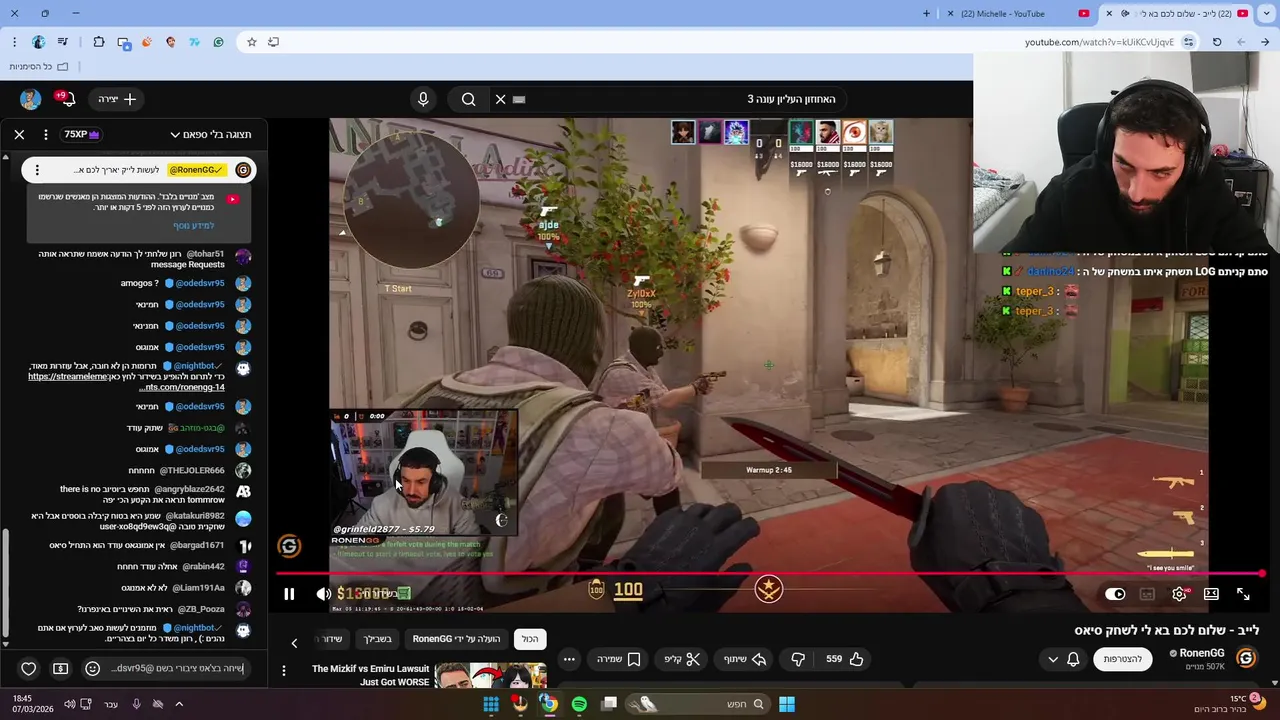
Task: Open the RonenGG channel name link
Action: (1201, 653)
